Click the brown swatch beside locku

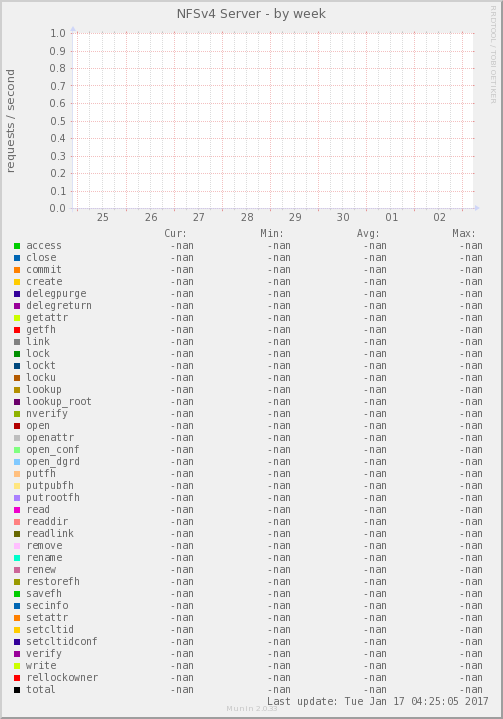tap(17, 378)
